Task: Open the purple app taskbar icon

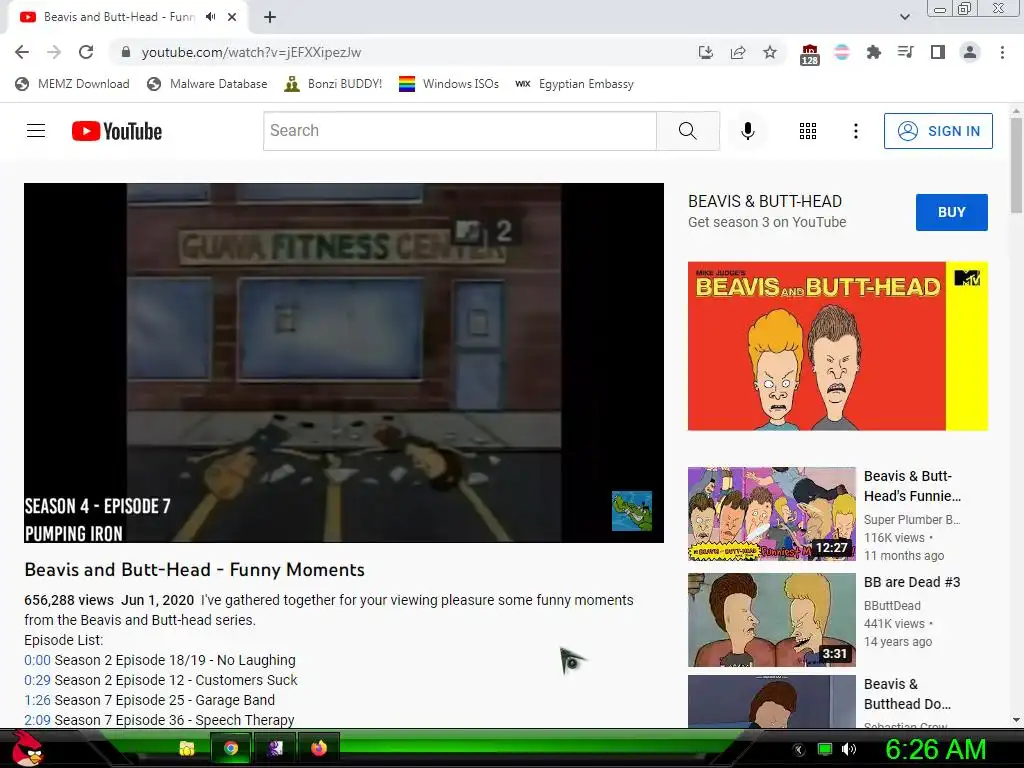Action: click(275, 748)
